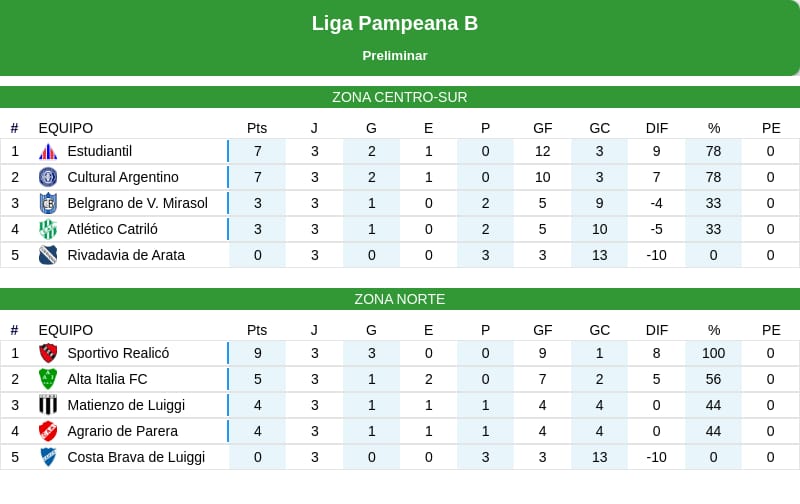Click the Pts column header in Centro-Sur

tap(257, 129)
